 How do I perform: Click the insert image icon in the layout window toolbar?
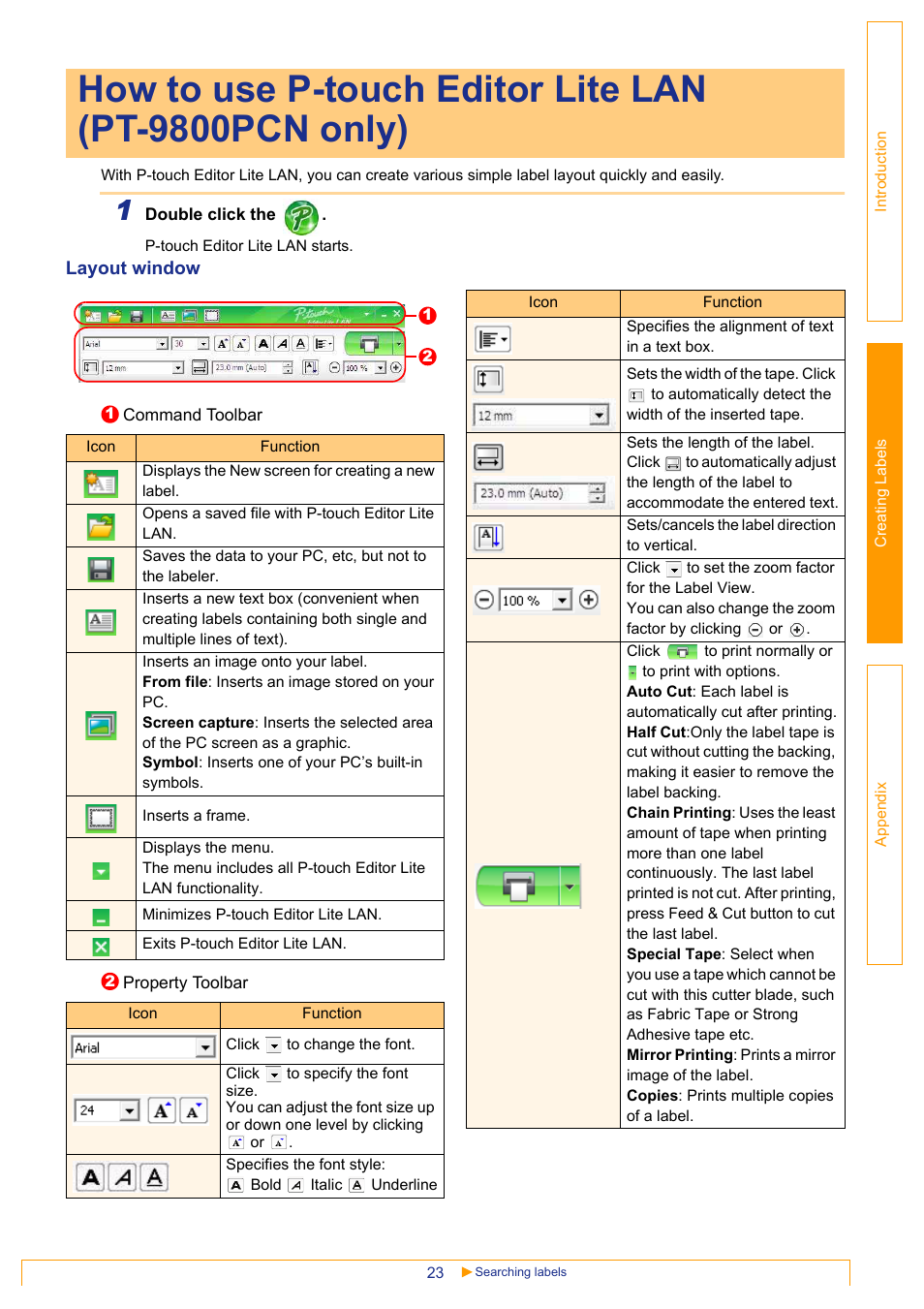tap(190, 315)
